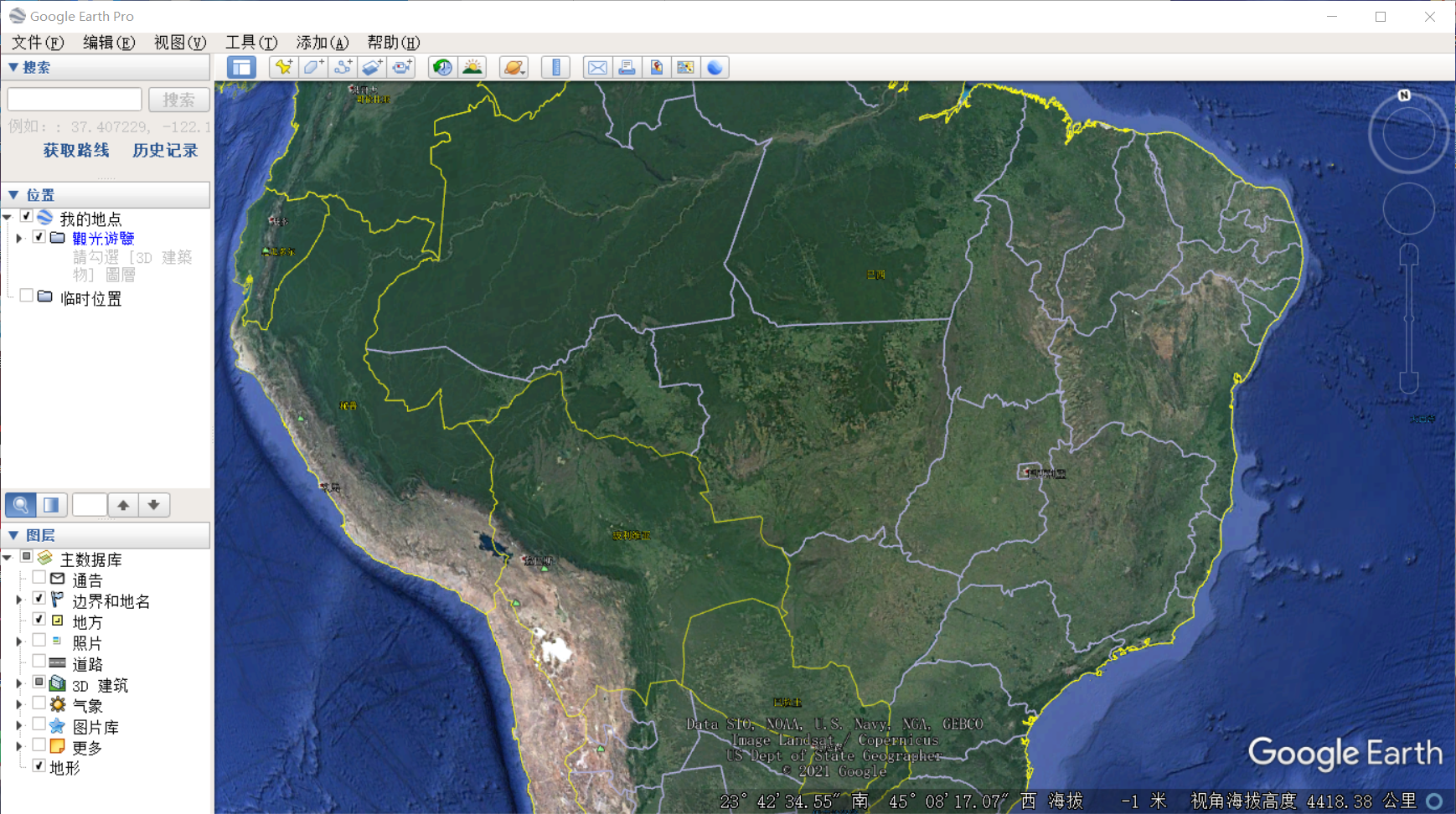Viewport: 1456px width, 814px height.
Task: Collapse the 主数据库 tree node
Action: (8, 558)
